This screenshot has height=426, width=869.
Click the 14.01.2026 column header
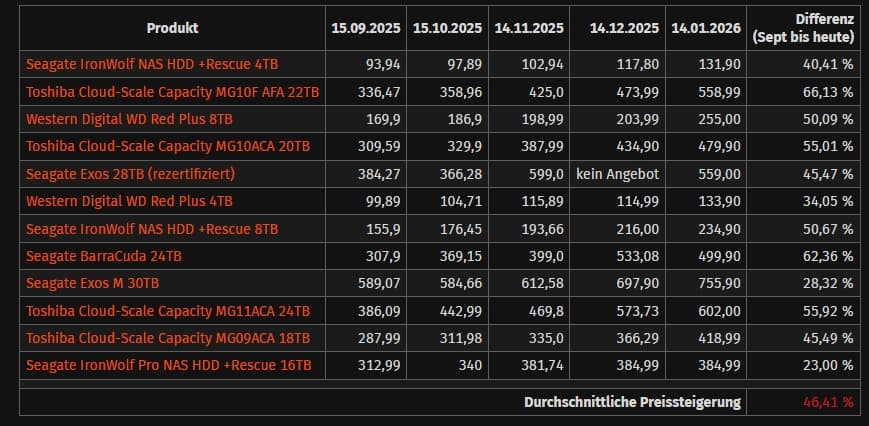pyautogui.click(x=705, y=28)
